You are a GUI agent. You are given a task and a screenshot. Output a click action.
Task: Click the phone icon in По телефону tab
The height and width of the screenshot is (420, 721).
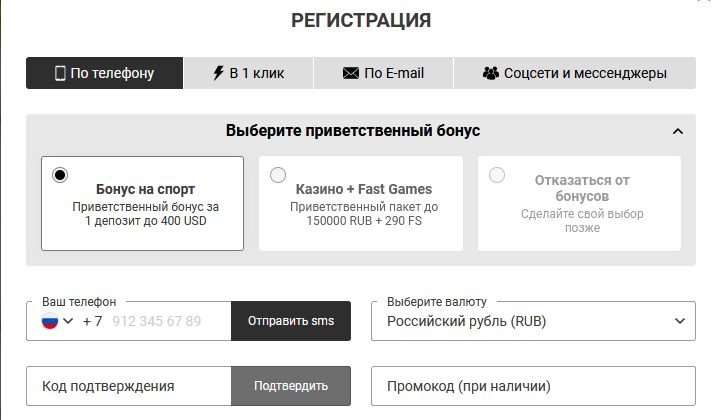59,73
